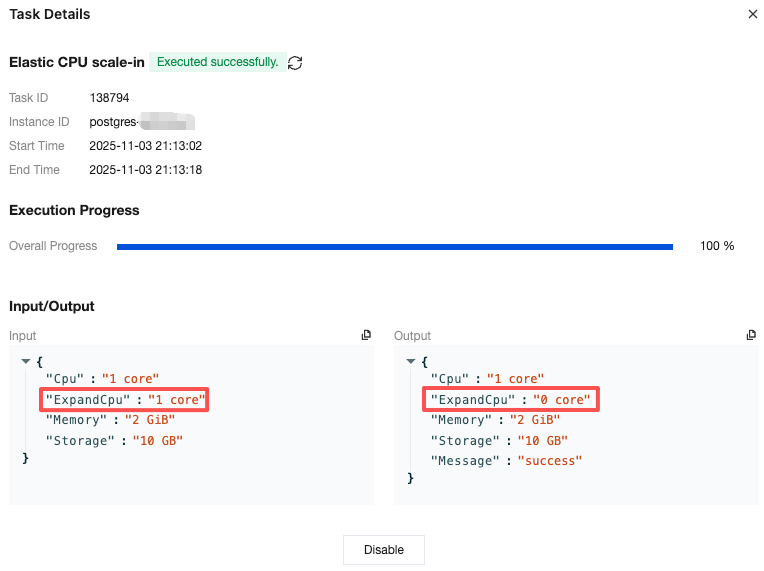
Task: Collapse the Input JSON tree
Action: click(x=25, y=360)
